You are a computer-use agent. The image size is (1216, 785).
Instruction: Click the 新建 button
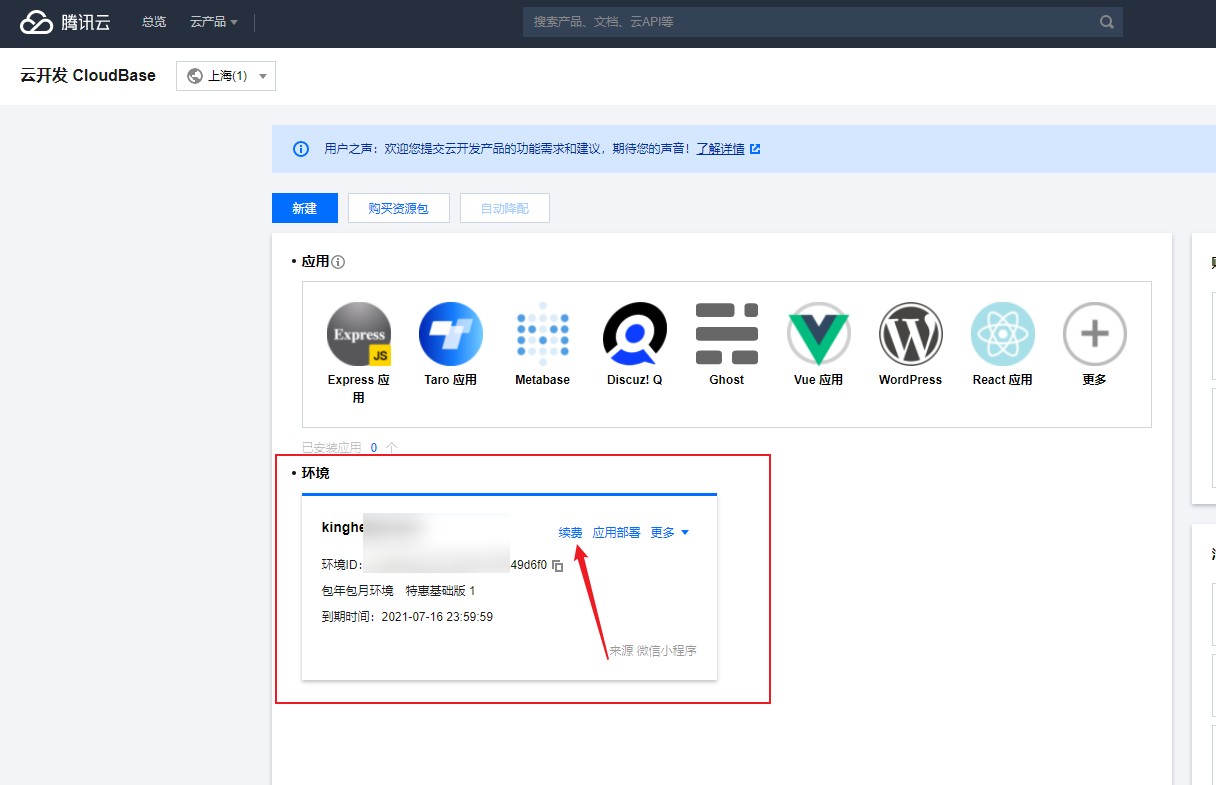pos(305,208)
